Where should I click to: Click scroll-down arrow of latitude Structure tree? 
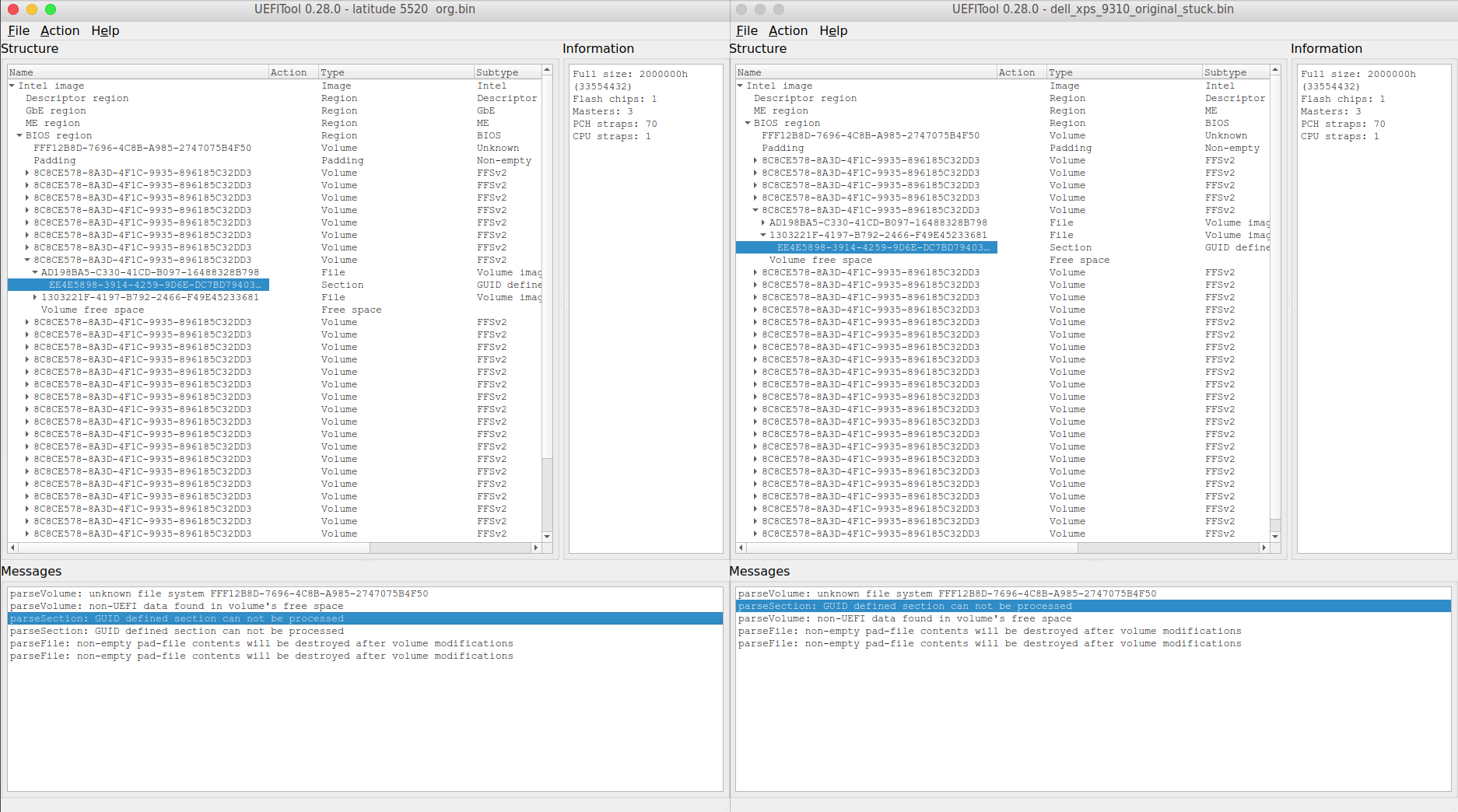[x=547, y=536]
